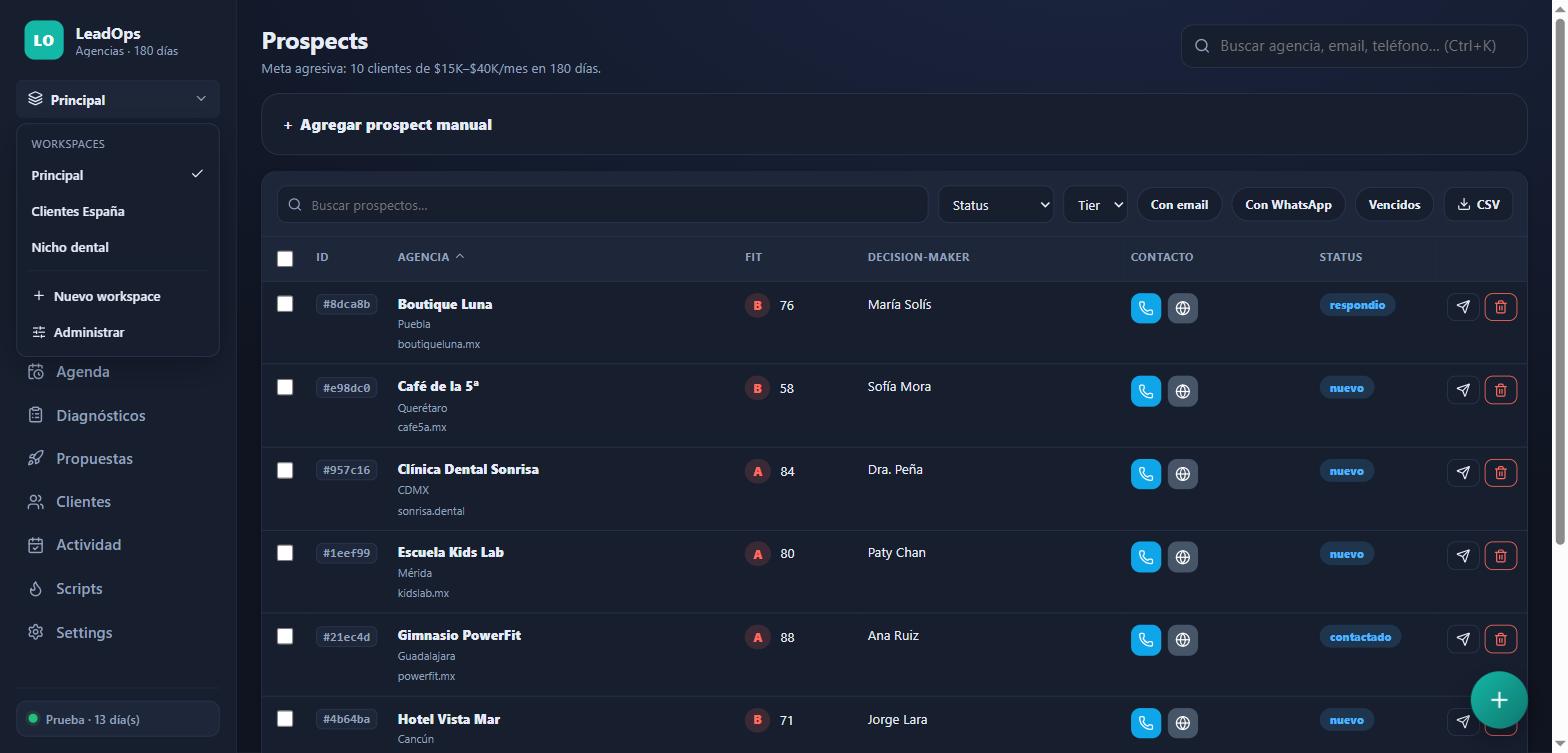
Task: Delete the Escuela Kids Lab prospect
Action: click(x=1500, y=556)
